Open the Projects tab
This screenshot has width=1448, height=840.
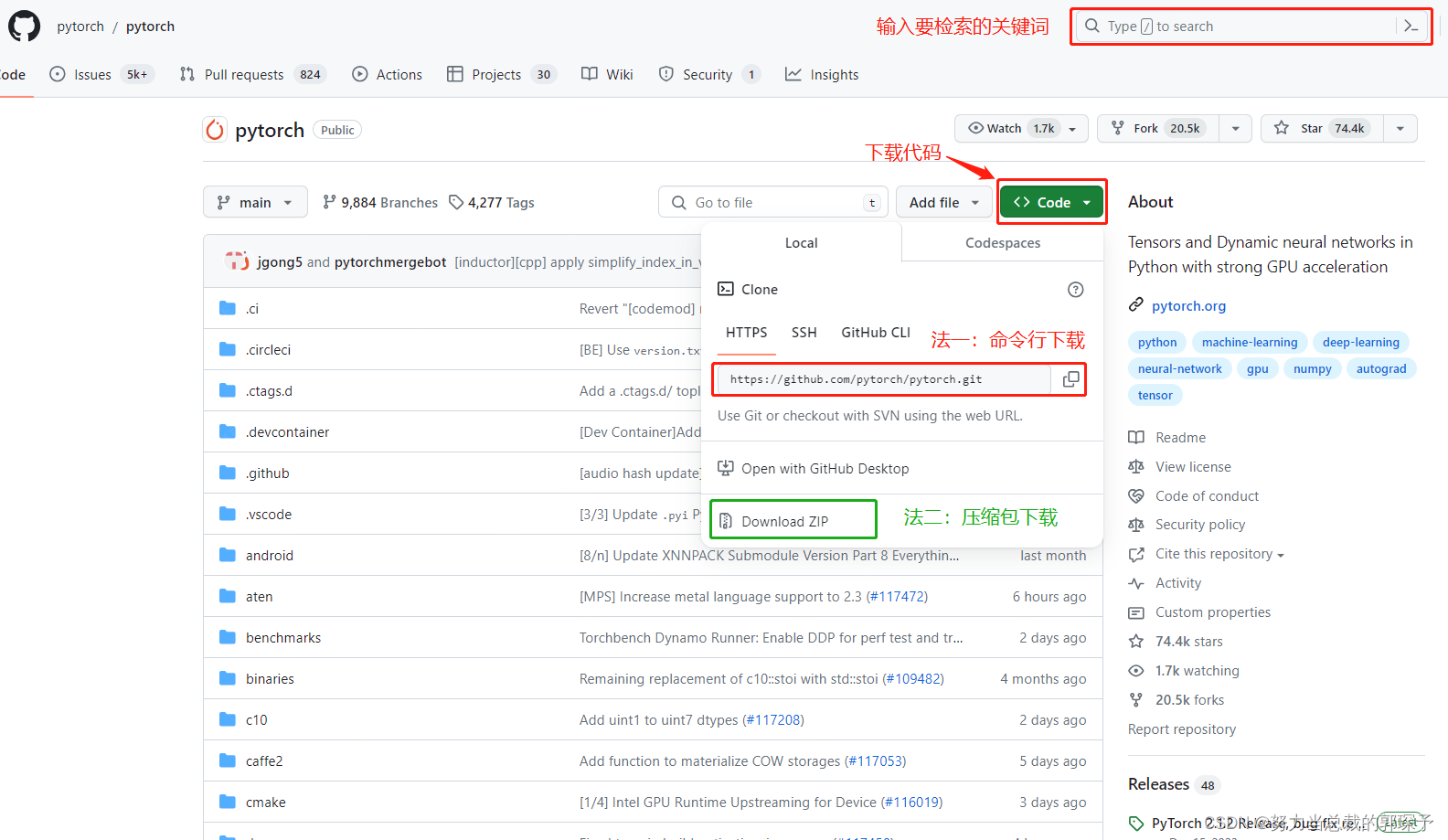(501, 75)
